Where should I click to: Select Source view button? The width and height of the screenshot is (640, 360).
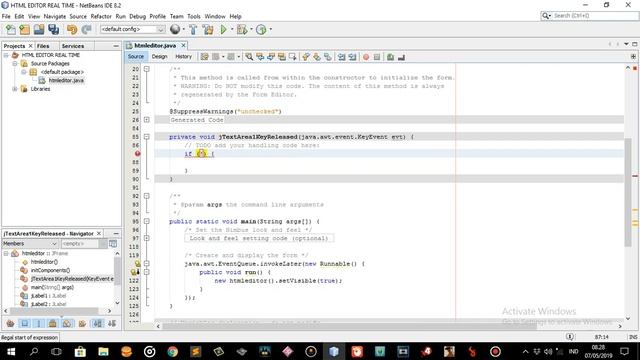[136, 57]
